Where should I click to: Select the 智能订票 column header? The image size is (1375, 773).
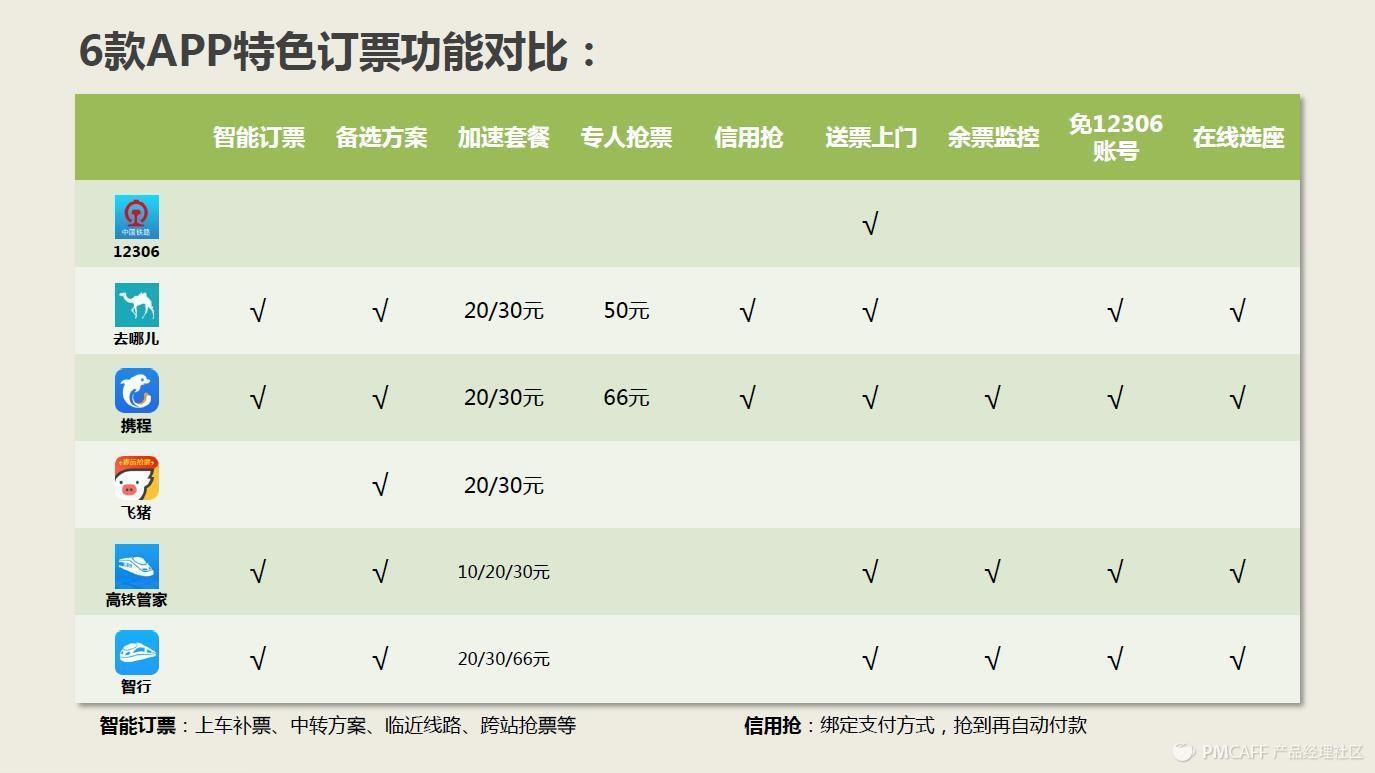click(x=258, y=137)
